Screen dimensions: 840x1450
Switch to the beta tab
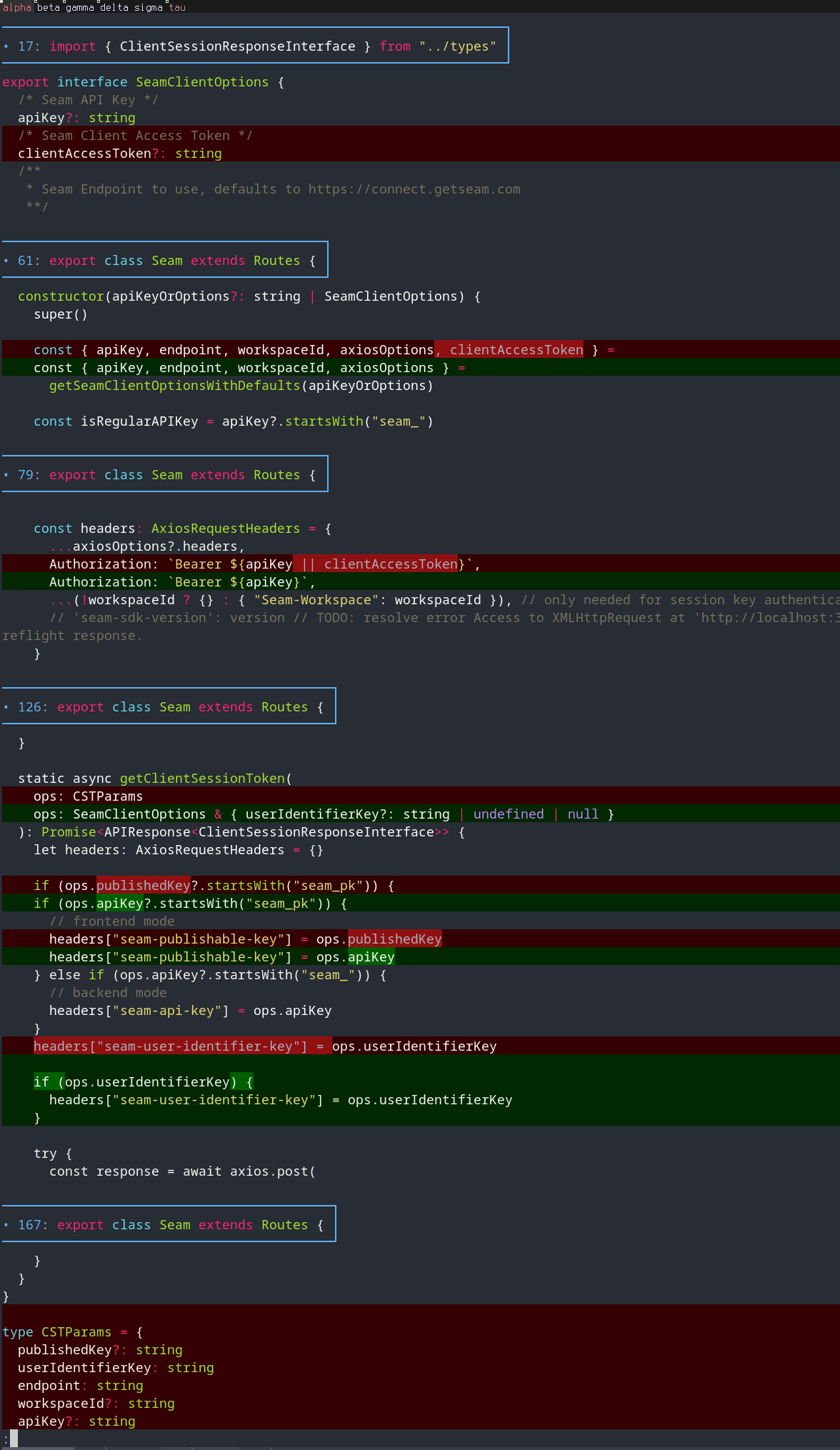[x=49, y=7]
